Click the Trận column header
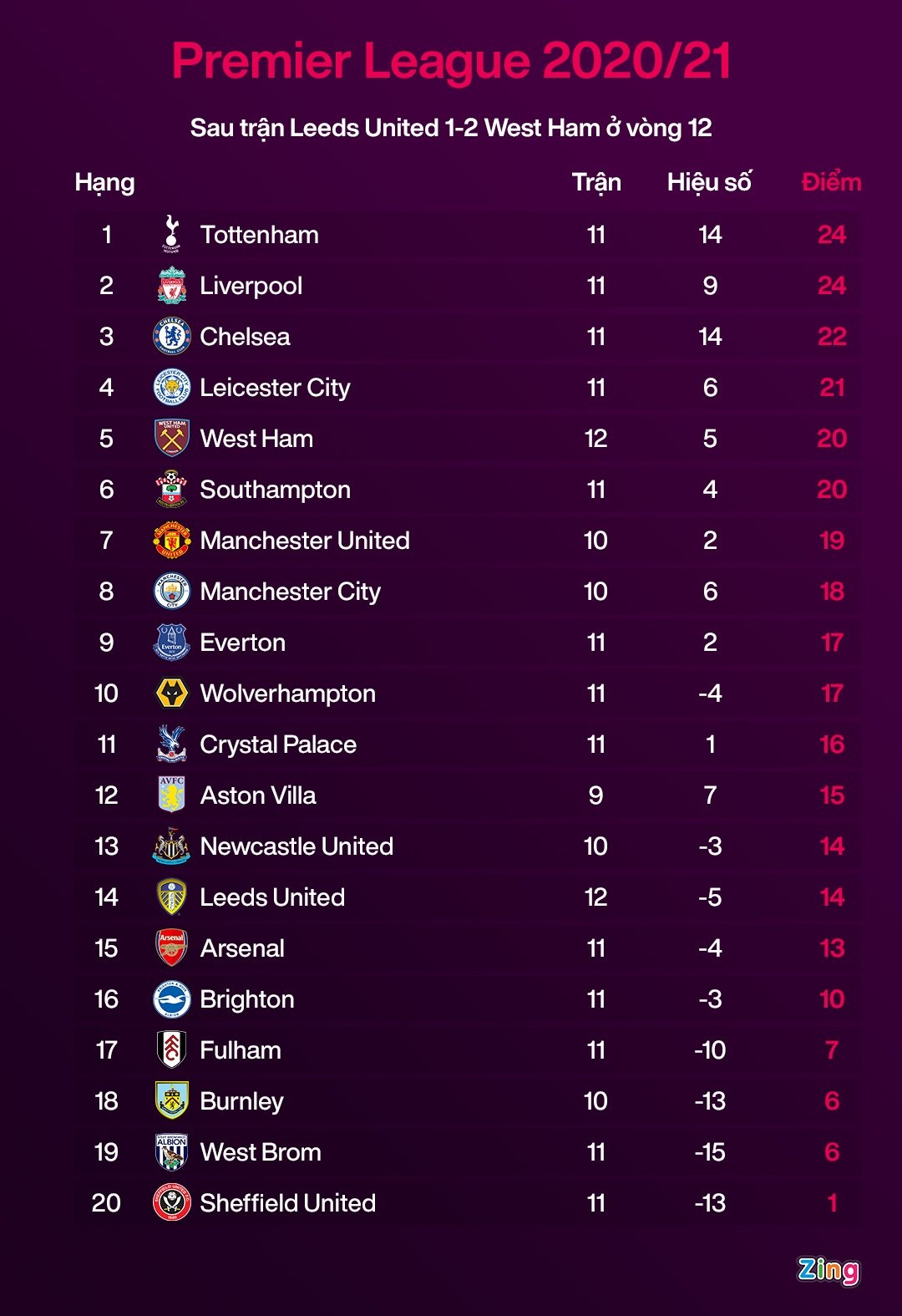Screen dimensions: 902x1316 point(596,182)
